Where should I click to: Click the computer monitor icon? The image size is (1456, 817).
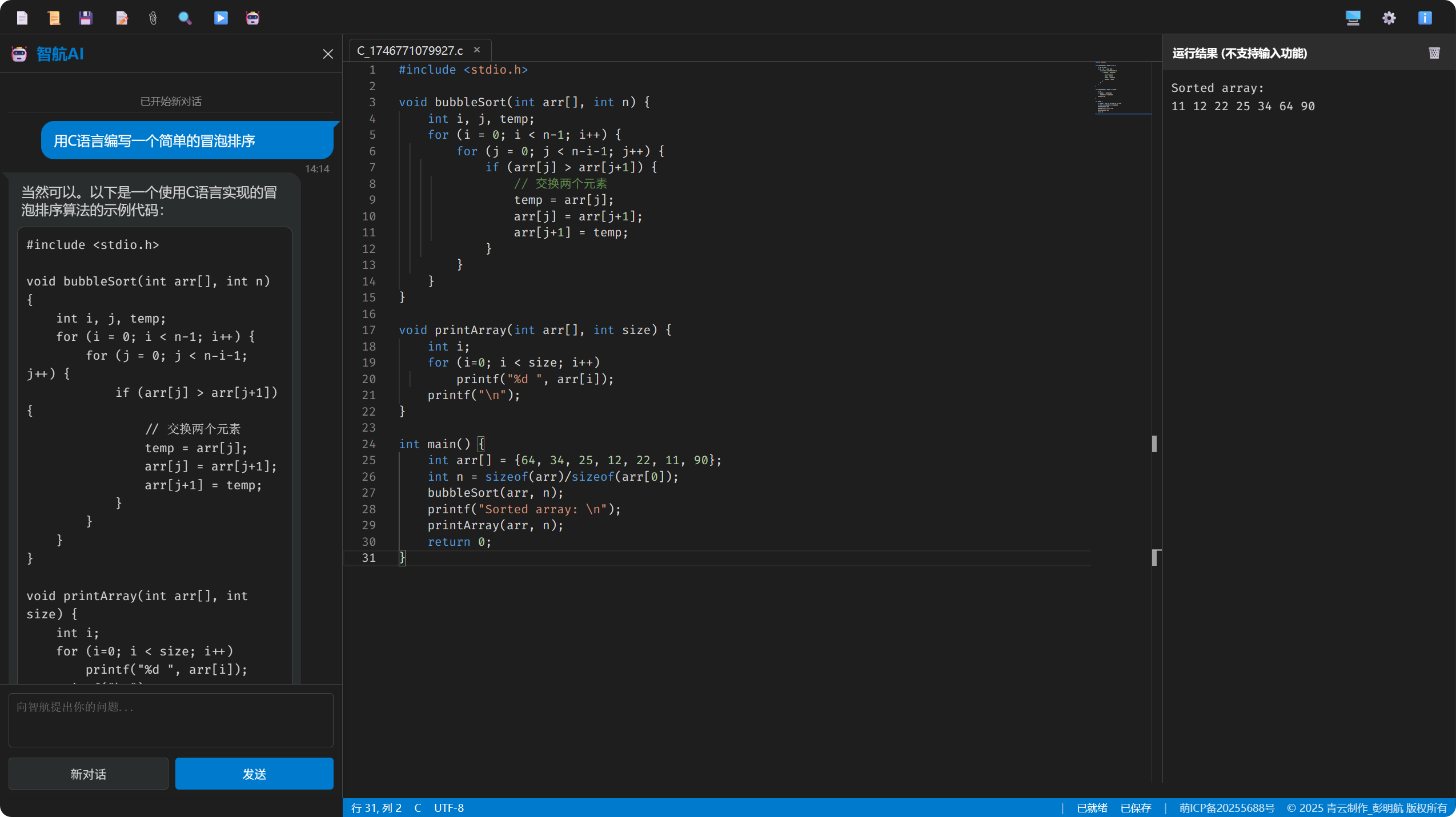pyautogui.click(x=1353, y=18)
